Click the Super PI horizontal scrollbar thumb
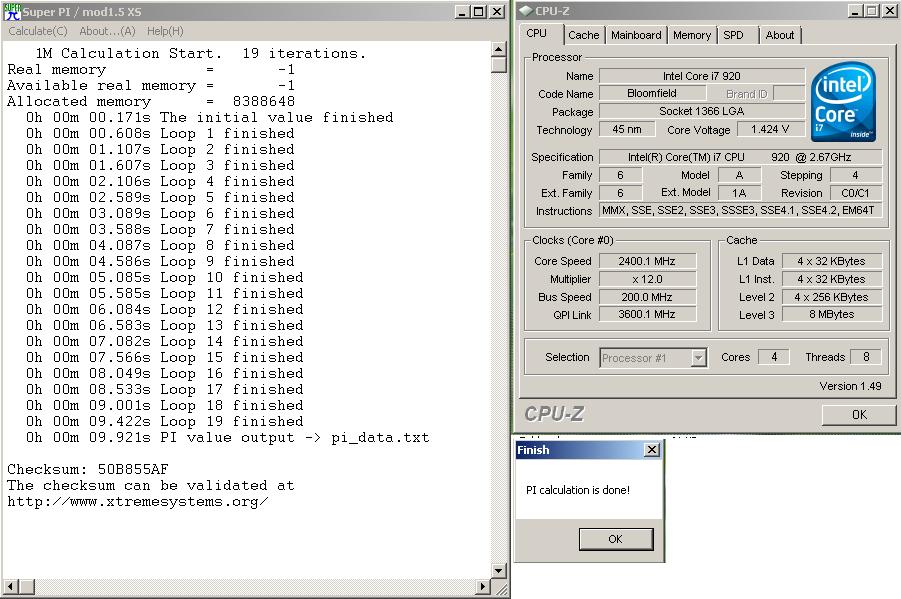The width and height of the screenshot is (901, 599). pos(26,586)
